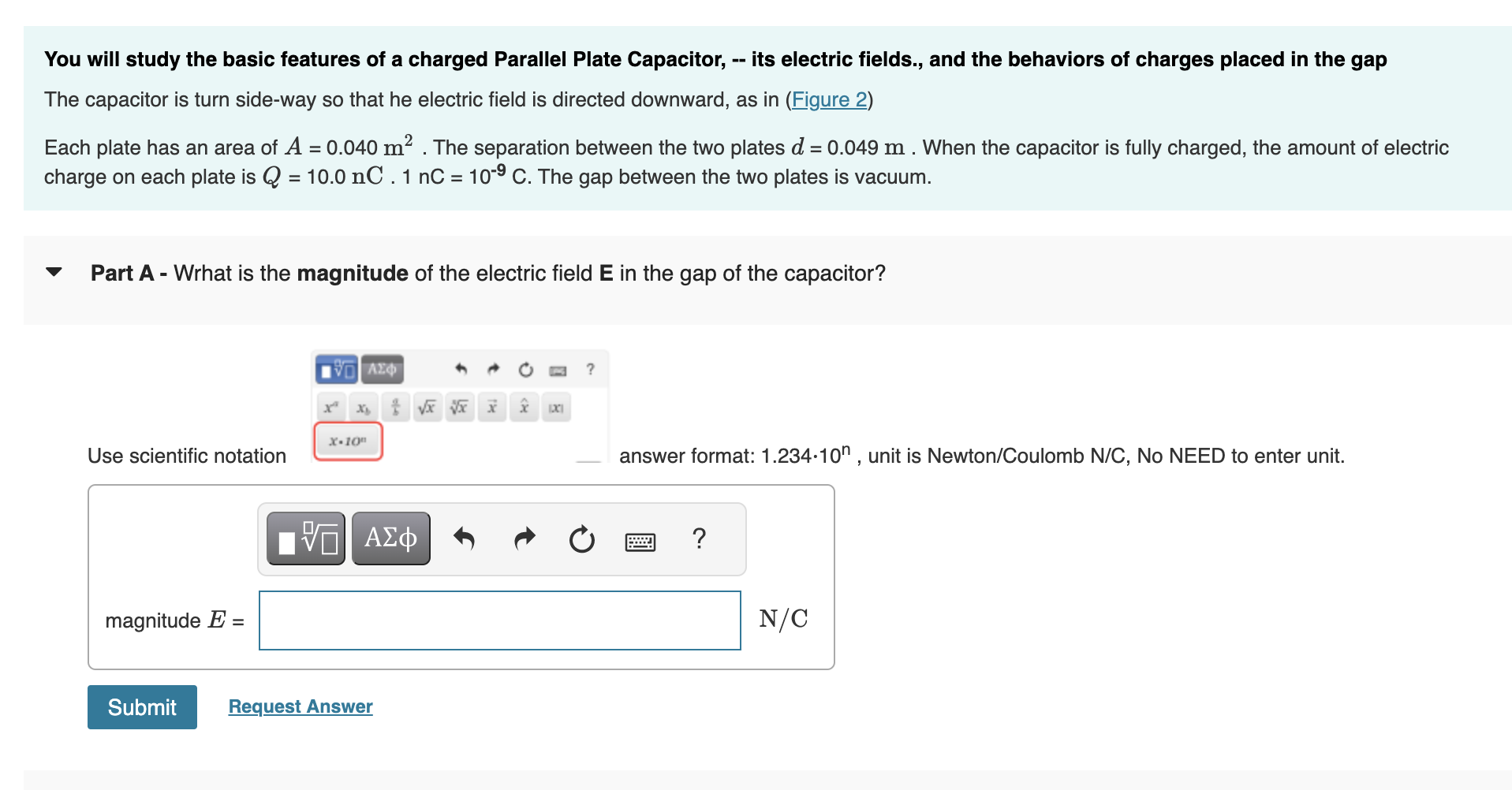The image size is (1512, 790).
Task: Toggle the blue equation templates button
Action: tap(304, 538)
